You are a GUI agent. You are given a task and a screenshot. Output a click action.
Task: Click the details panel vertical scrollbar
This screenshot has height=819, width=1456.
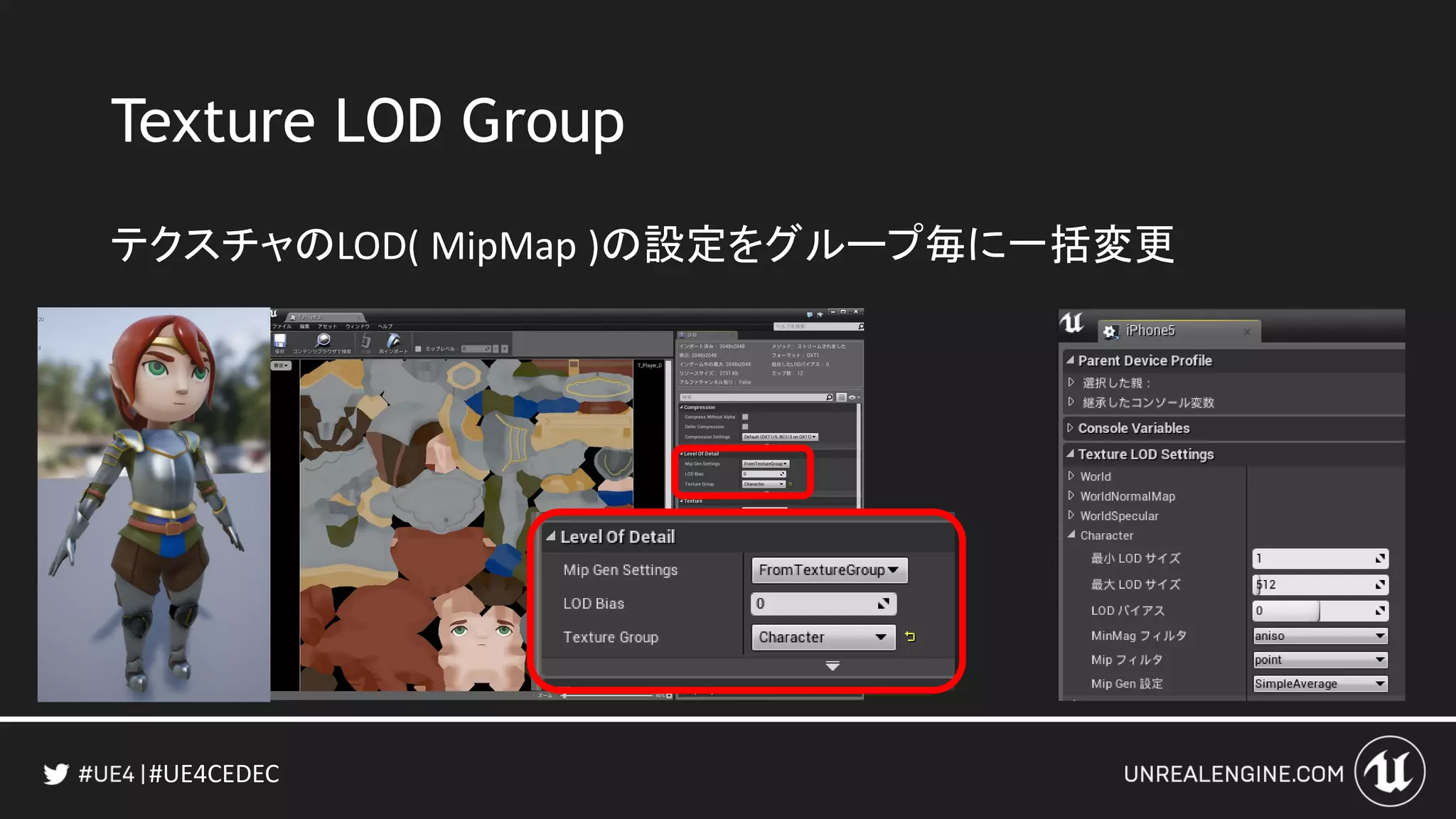pyautogui.click(x=859, y=455)
